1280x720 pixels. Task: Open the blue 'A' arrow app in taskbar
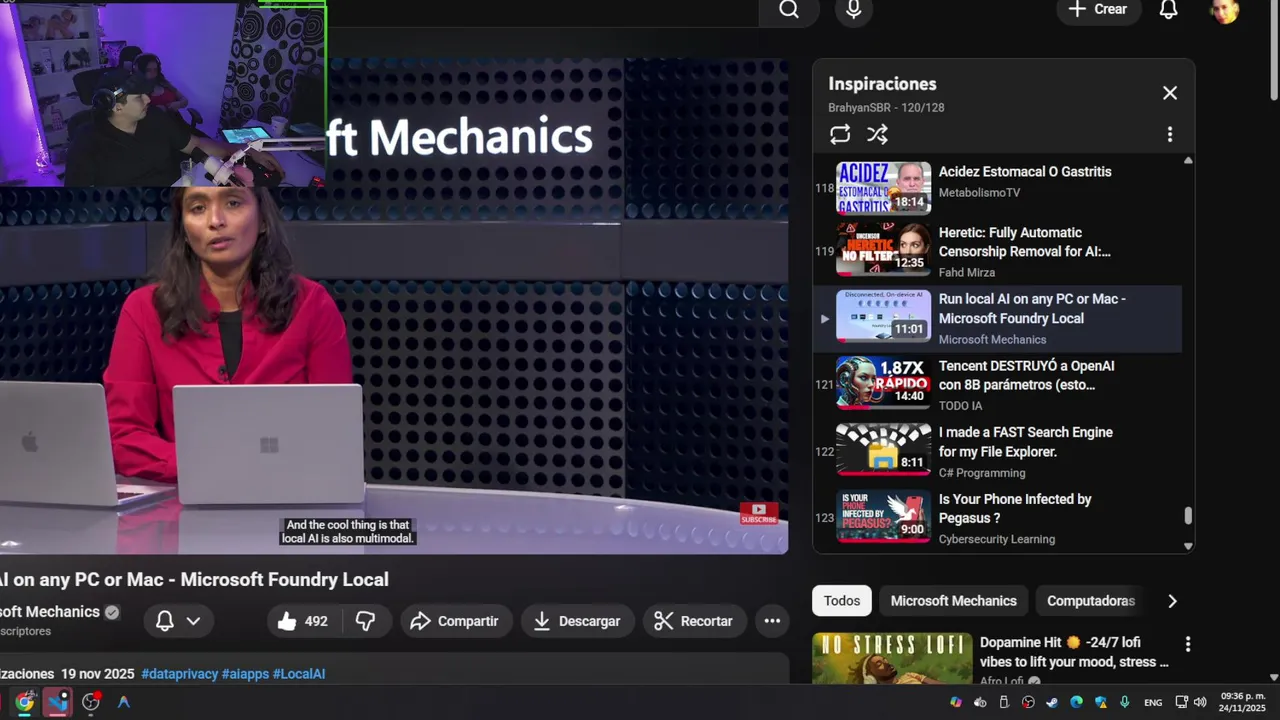(124, 702)
